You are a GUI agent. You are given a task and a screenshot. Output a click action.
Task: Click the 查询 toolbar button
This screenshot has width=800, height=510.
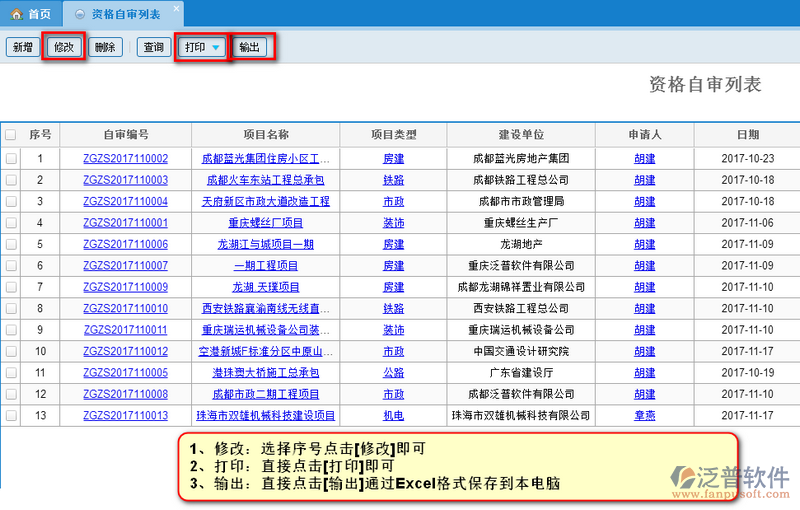point(154,48)
